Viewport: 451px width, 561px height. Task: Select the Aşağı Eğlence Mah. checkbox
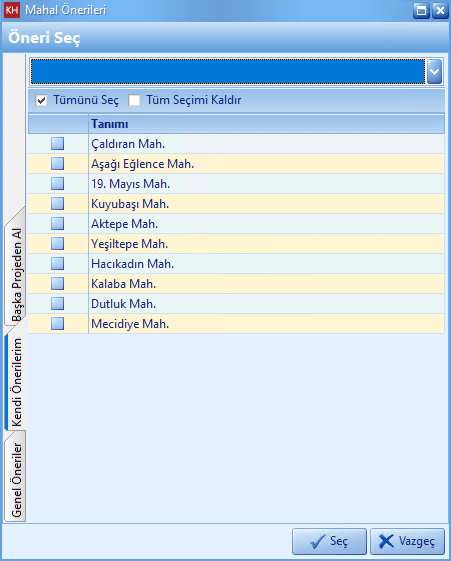coord(57,164)
